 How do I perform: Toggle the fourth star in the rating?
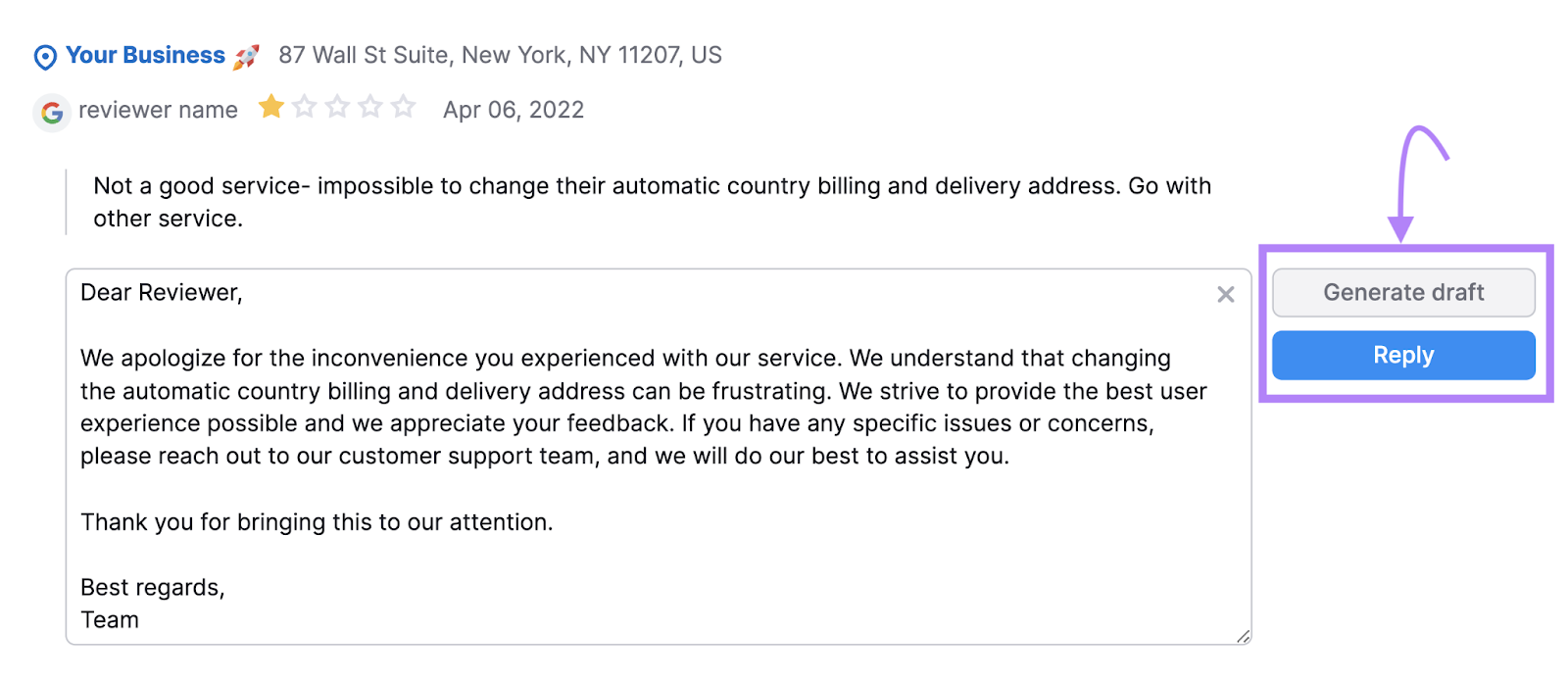[368, 106]
